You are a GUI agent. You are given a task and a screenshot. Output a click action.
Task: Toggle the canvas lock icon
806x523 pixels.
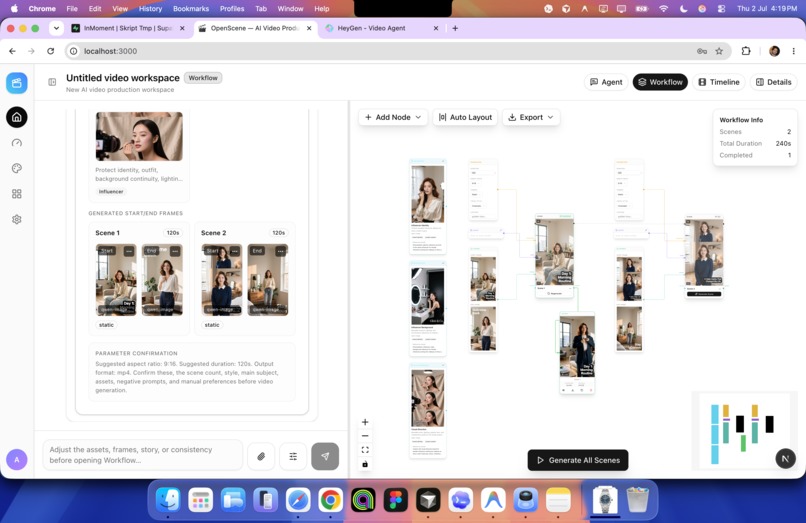(365, 464)
